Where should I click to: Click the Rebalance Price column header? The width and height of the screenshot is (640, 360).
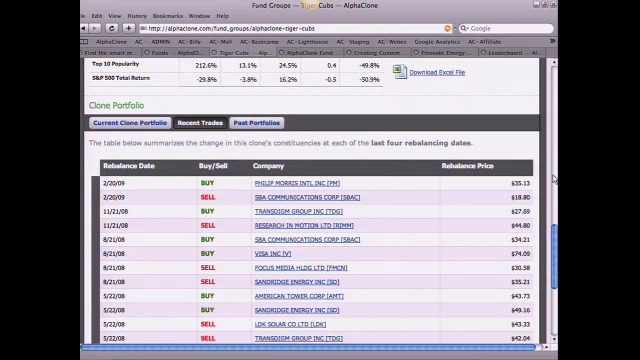point(467,166)
